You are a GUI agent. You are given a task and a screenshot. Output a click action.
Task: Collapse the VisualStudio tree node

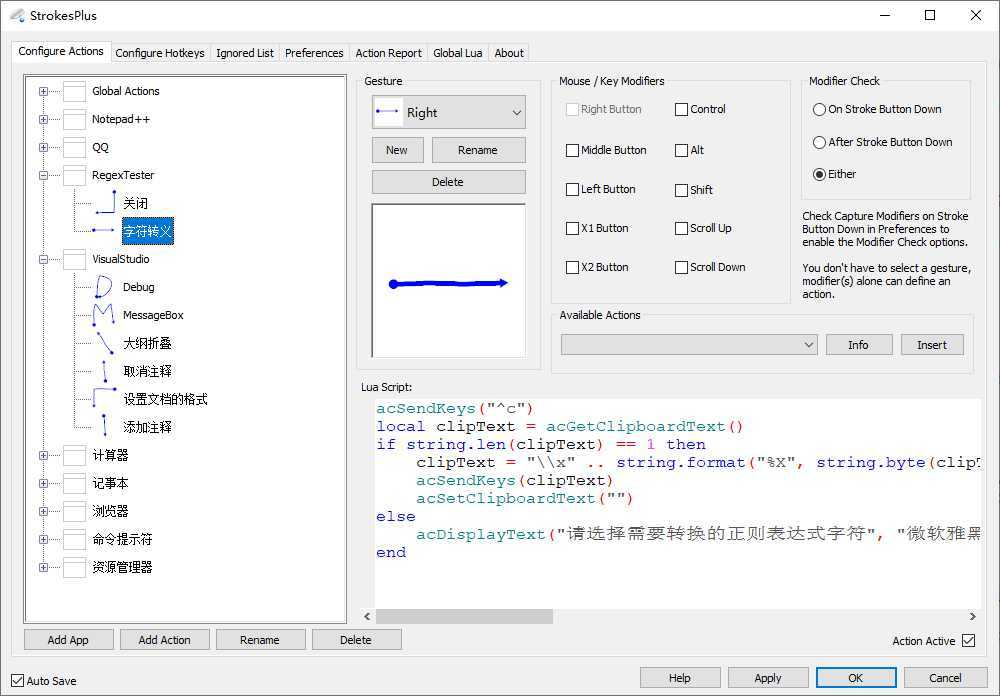43,259
